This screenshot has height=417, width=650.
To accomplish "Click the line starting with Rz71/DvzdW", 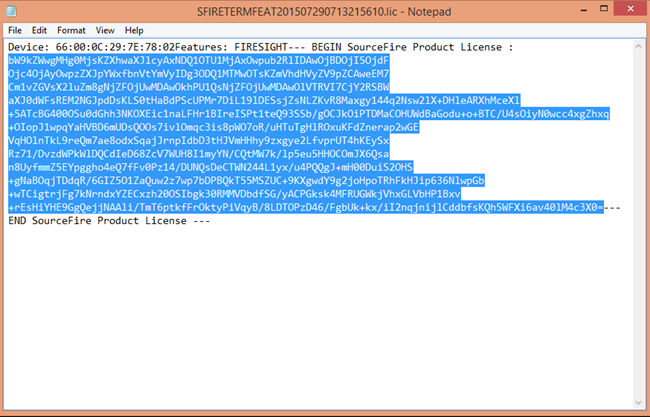I will click(199, 154).
